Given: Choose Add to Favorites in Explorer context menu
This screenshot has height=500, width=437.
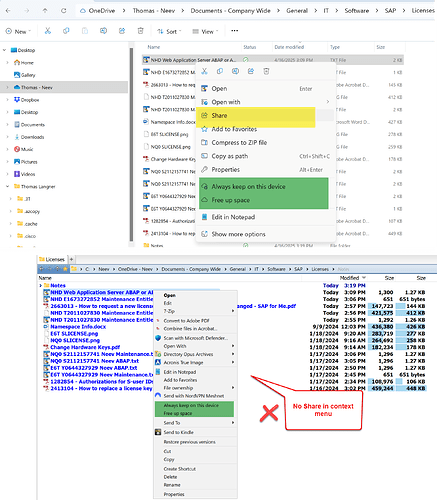Looking at the screenshot, I should click(x=265, y=129).
